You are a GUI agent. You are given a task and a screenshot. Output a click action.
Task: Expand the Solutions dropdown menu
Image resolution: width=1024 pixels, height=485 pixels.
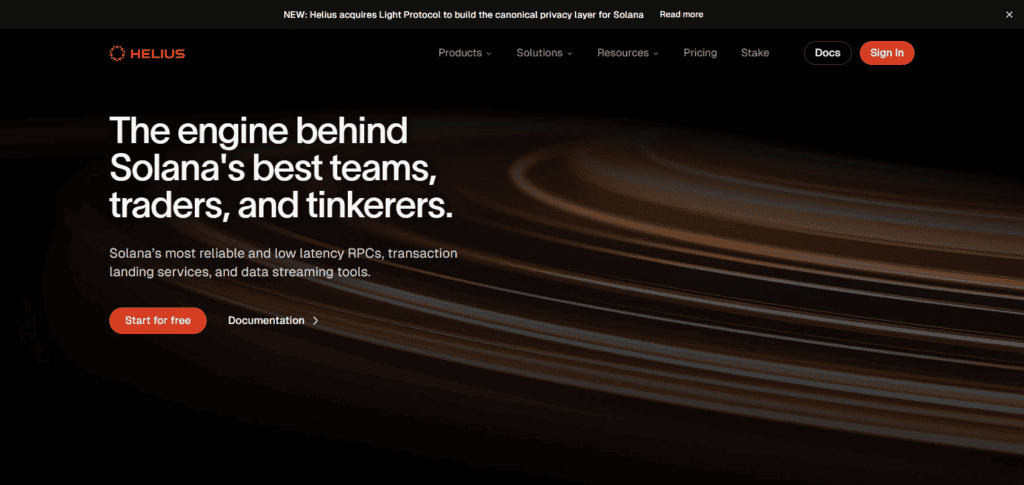545,53
